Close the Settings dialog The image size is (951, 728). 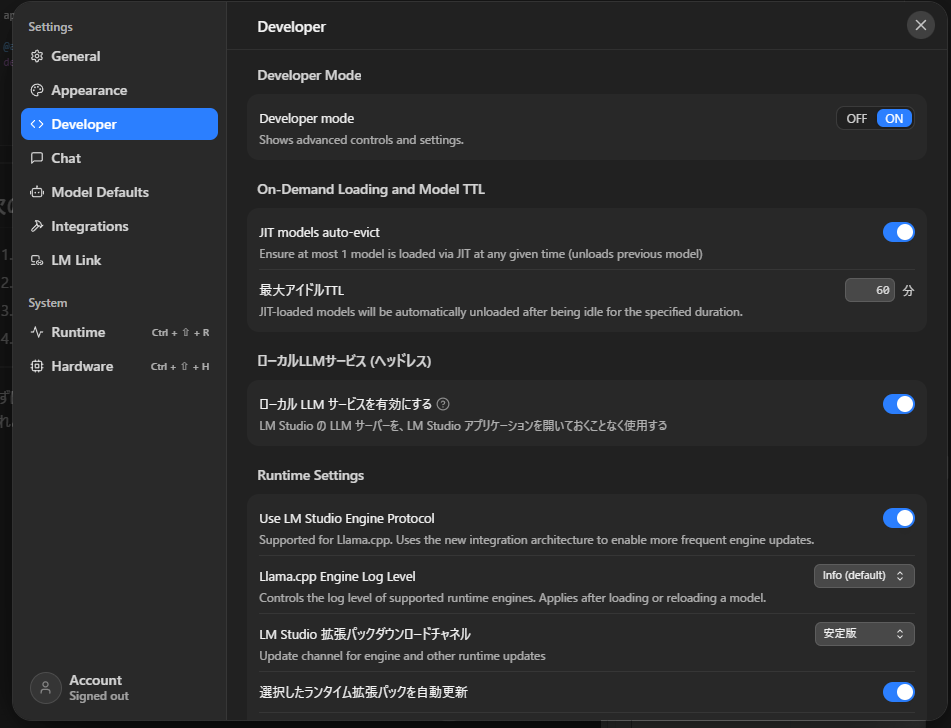point(920,25)
